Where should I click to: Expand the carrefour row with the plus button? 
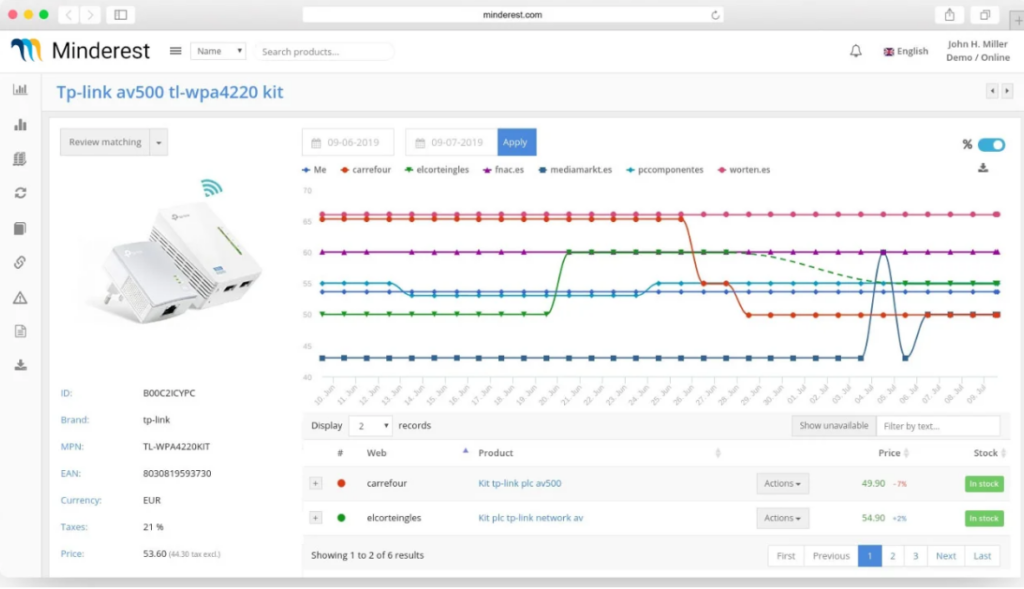pyautogui.click(x=315, y=484)
